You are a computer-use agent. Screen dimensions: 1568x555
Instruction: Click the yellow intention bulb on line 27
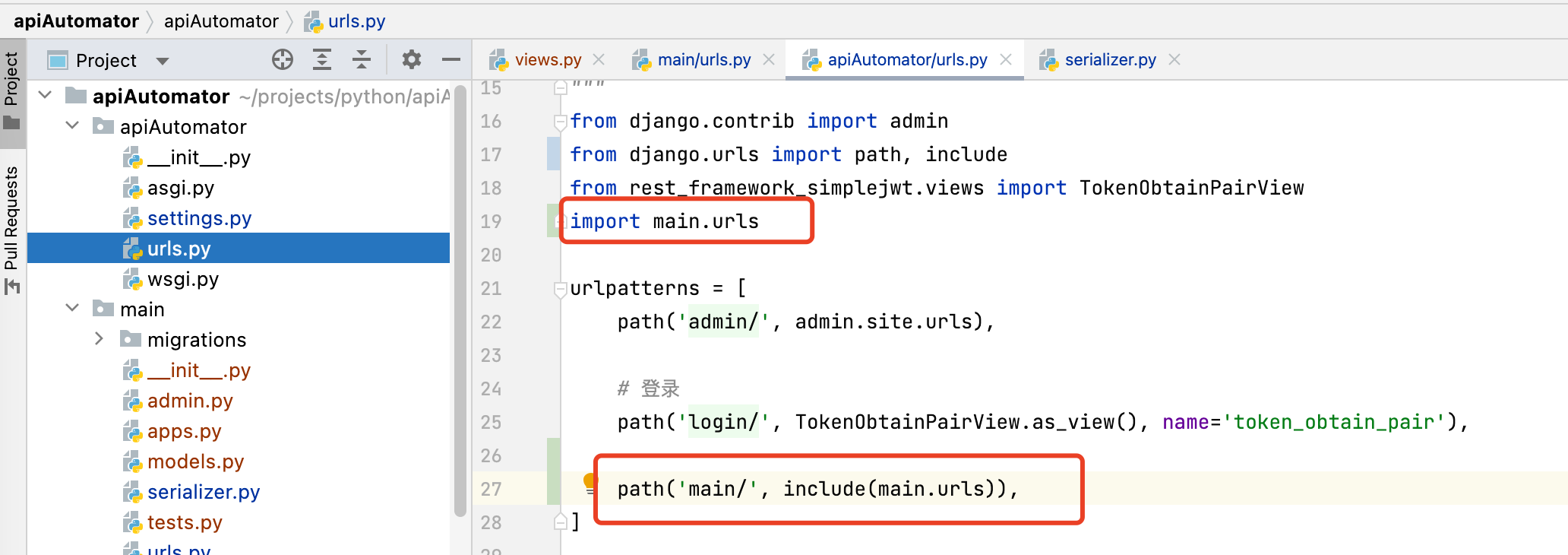coord(590,481)
